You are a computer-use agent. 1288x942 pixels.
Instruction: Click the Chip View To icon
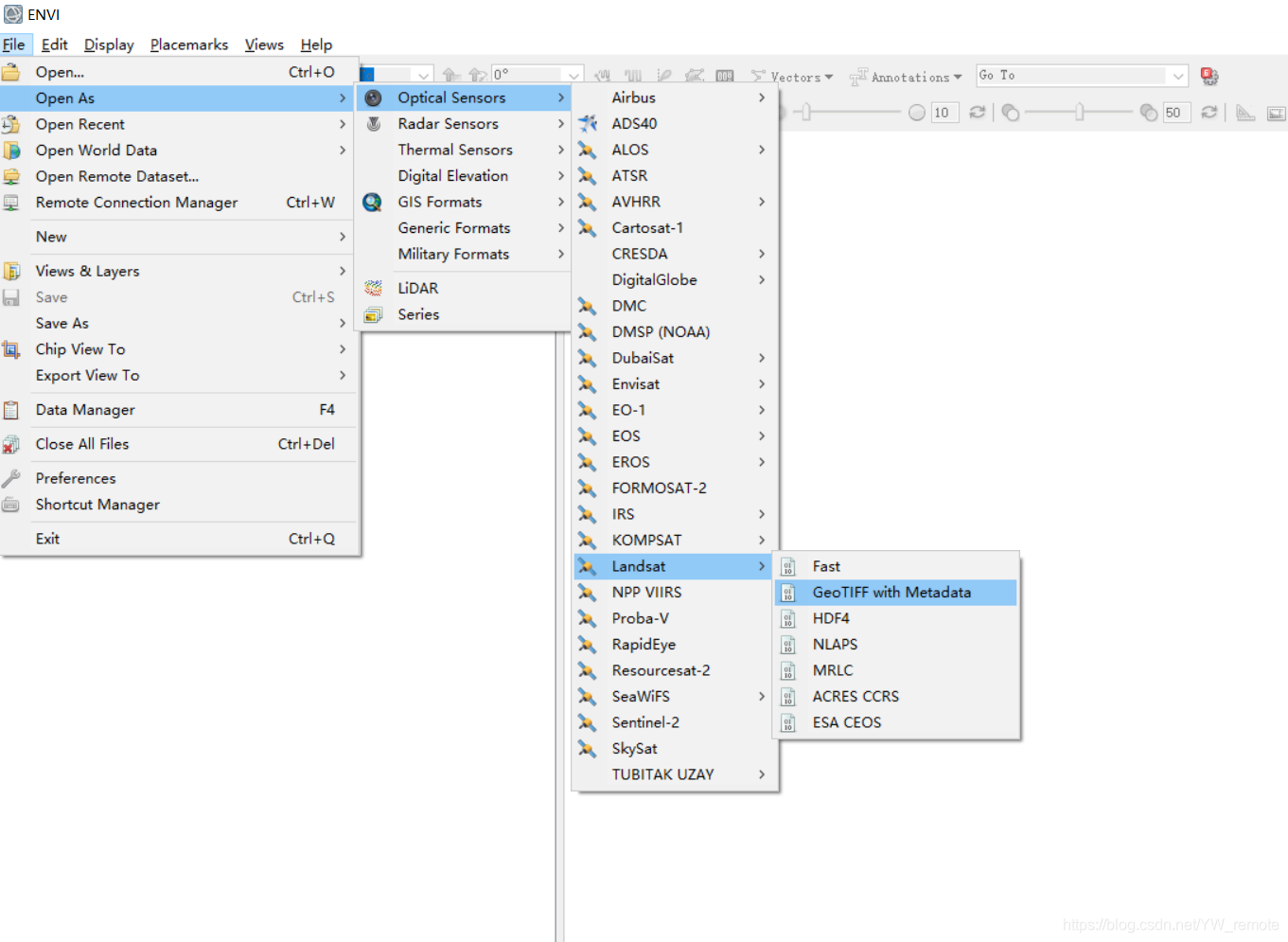pyautogui.click(x=11, y=349)
